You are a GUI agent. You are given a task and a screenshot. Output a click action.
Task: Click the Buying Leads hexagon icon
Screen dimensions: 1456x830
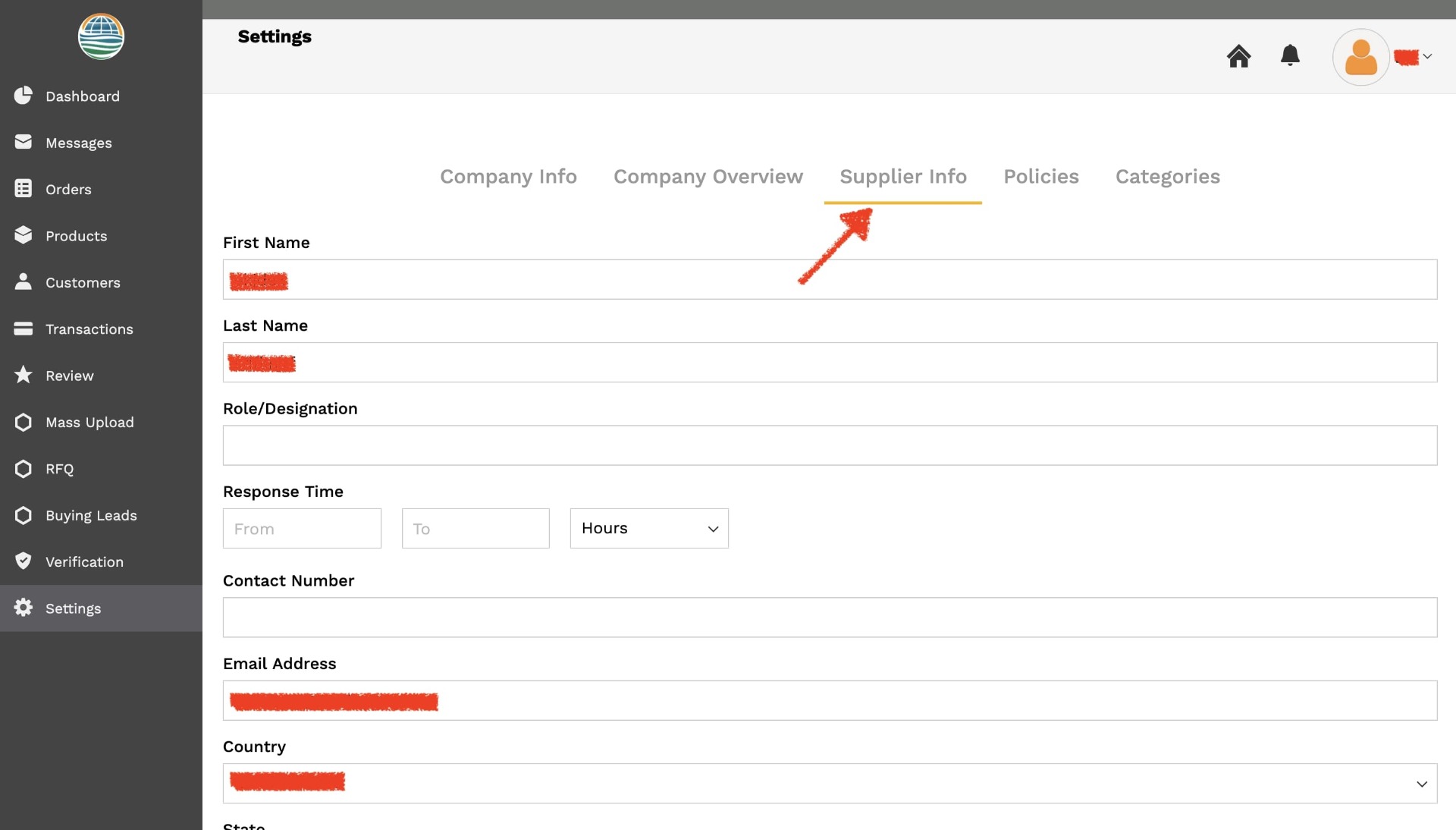pyautogui.click(x=24, y=515)
